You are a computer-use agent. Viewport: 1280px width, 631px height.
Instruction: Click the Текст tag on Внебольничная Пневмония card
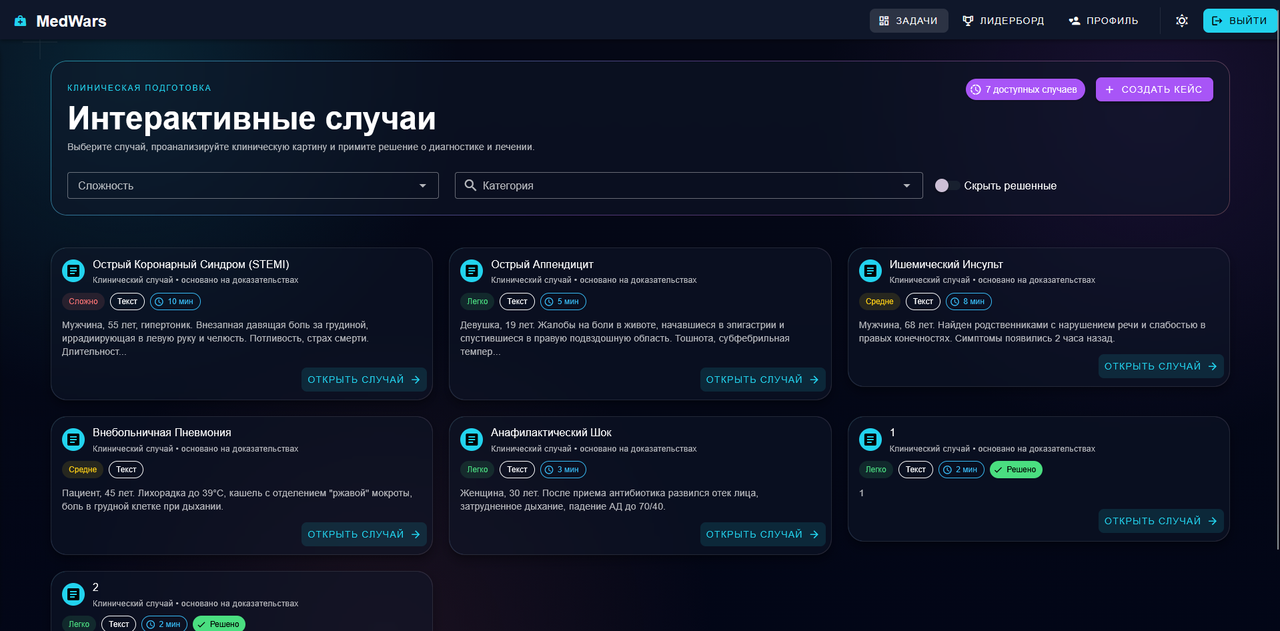[127, 469]
